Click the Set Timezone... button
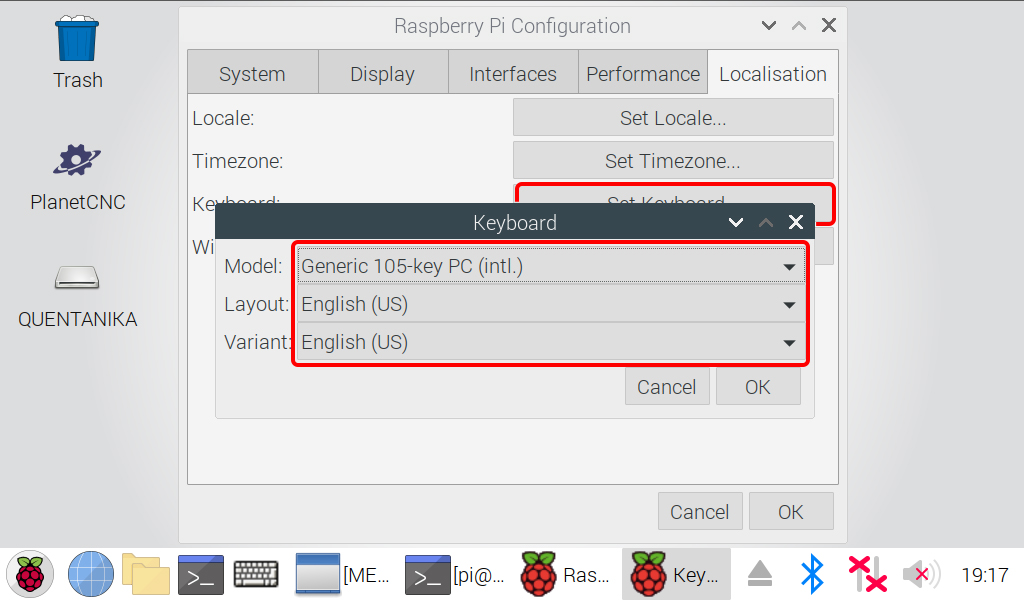Viewport: 1024px width, 600px height. (x=673, y=161)
